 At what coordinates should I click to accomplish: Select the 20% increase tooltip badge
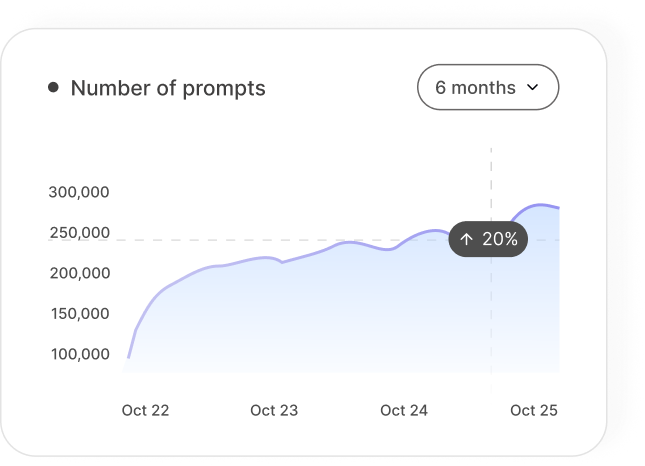488,239
